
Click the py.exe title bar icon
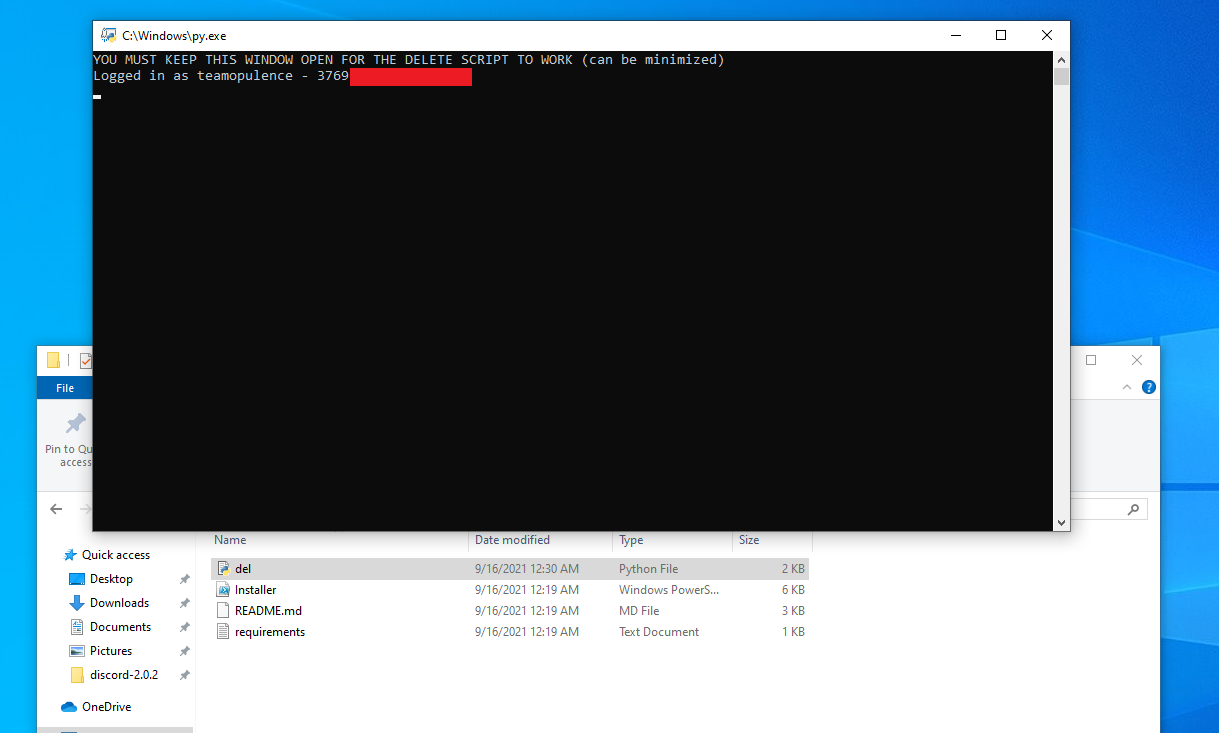tap(108, 35)
